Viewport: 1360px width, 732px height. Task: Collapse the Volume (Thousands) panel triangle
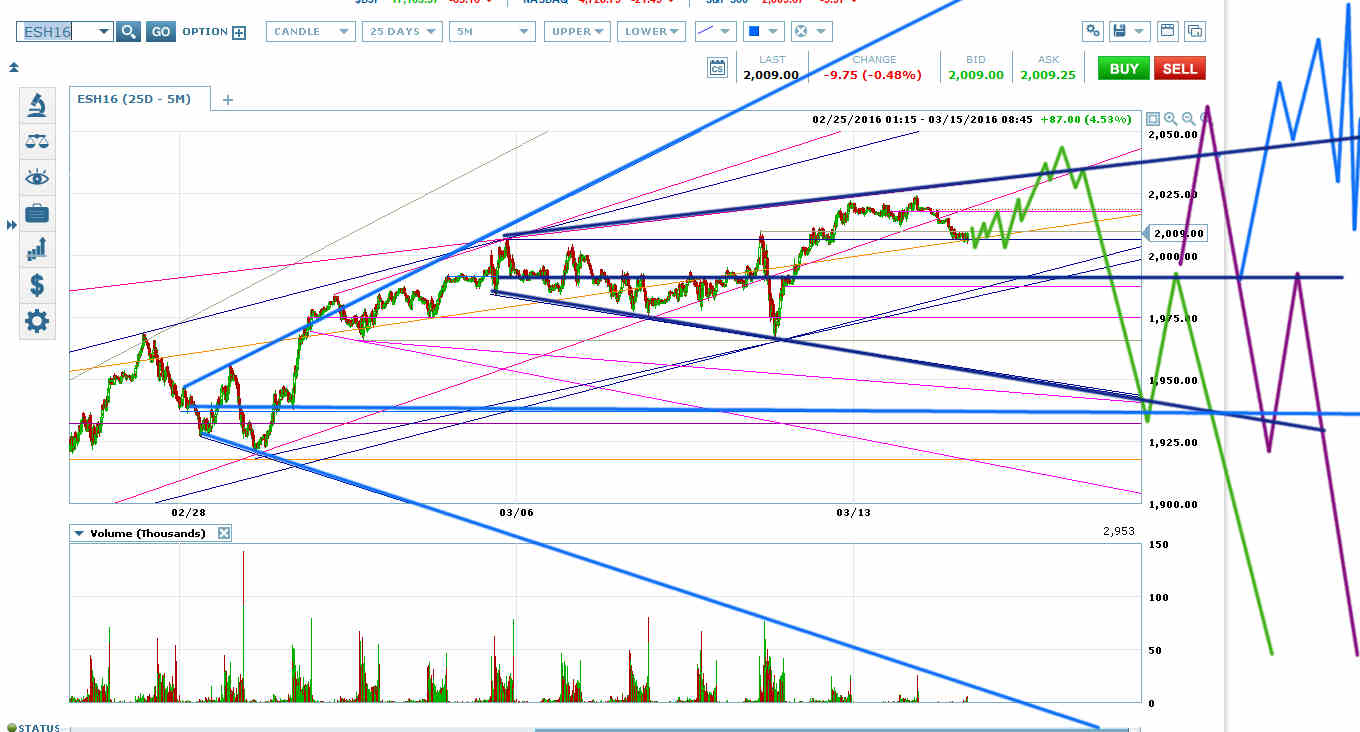coord(79,533)
